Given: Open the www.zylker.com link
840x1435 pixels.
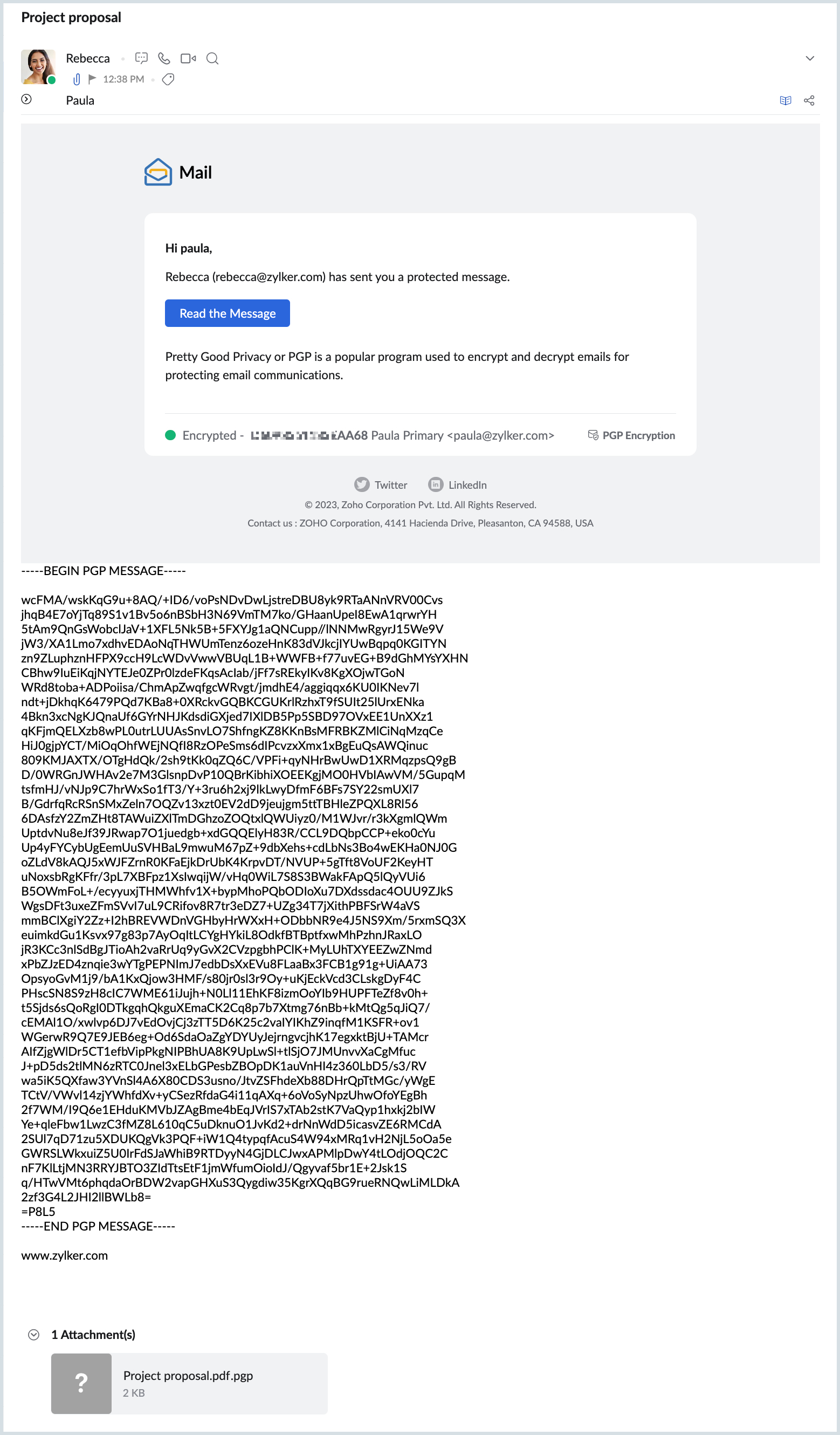Looking at the screenshot, I should click(64, 1256).
